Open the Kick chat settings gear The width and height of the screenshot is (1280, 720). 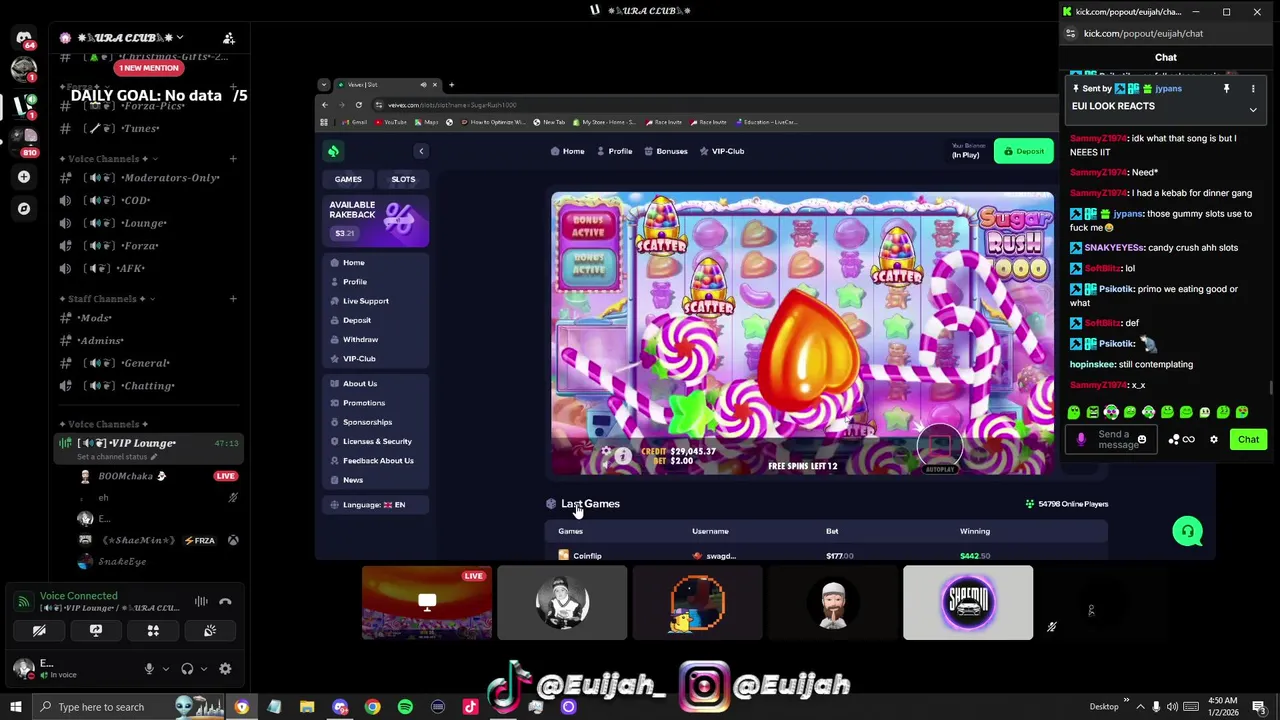point(1214,440)
